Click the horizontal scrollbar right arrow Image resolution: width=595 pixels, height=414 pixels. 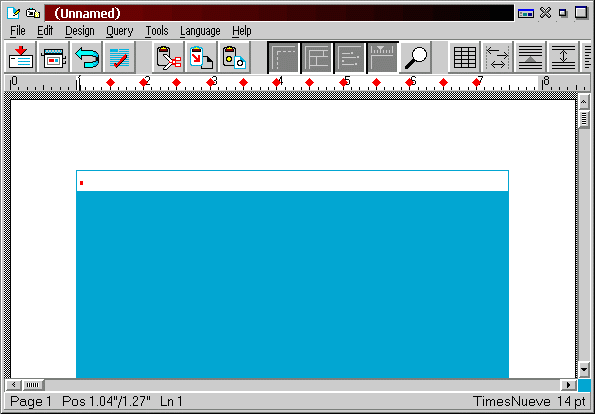pyautogui.click(x=568, y=385)
